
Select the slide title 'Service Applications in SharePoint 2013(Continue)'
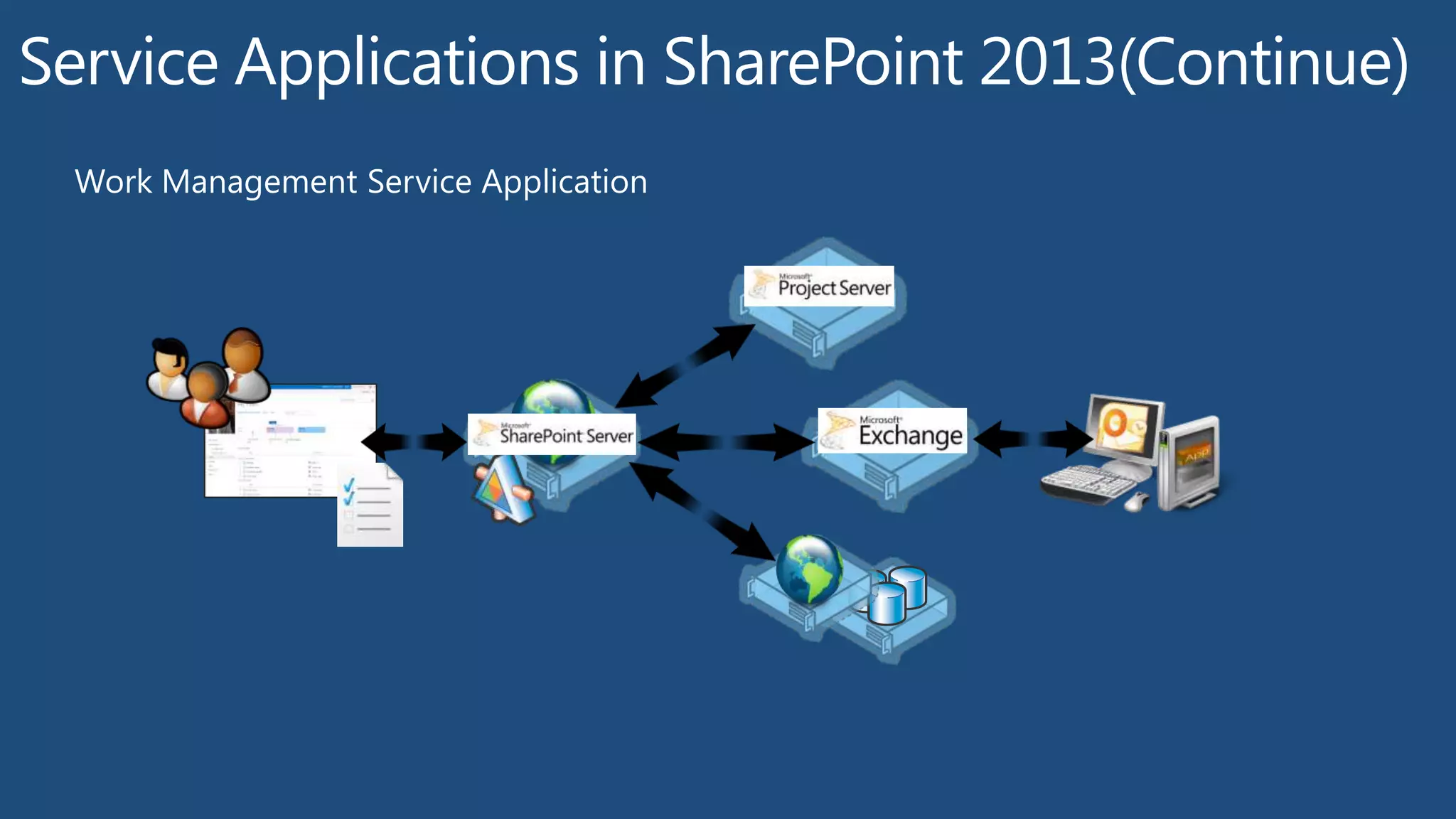click(x=714, y=63)
